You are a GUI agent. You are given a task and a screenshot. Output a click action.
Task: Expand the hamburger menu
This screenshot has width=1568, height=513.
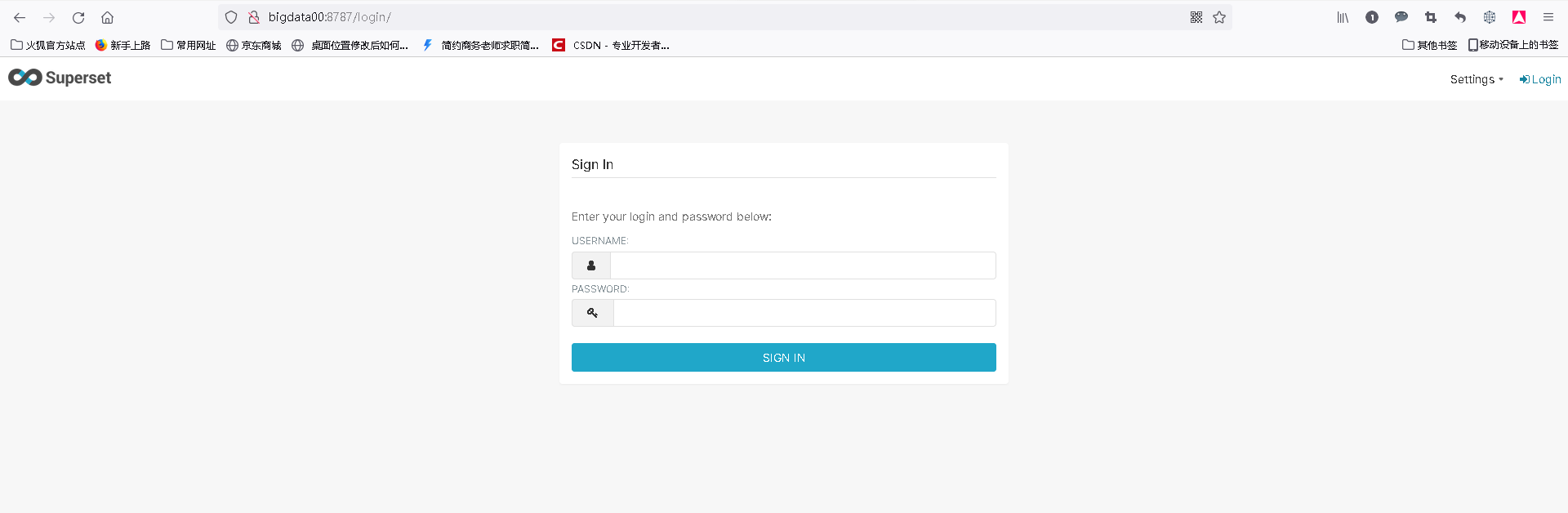(x=1548, y=17)
